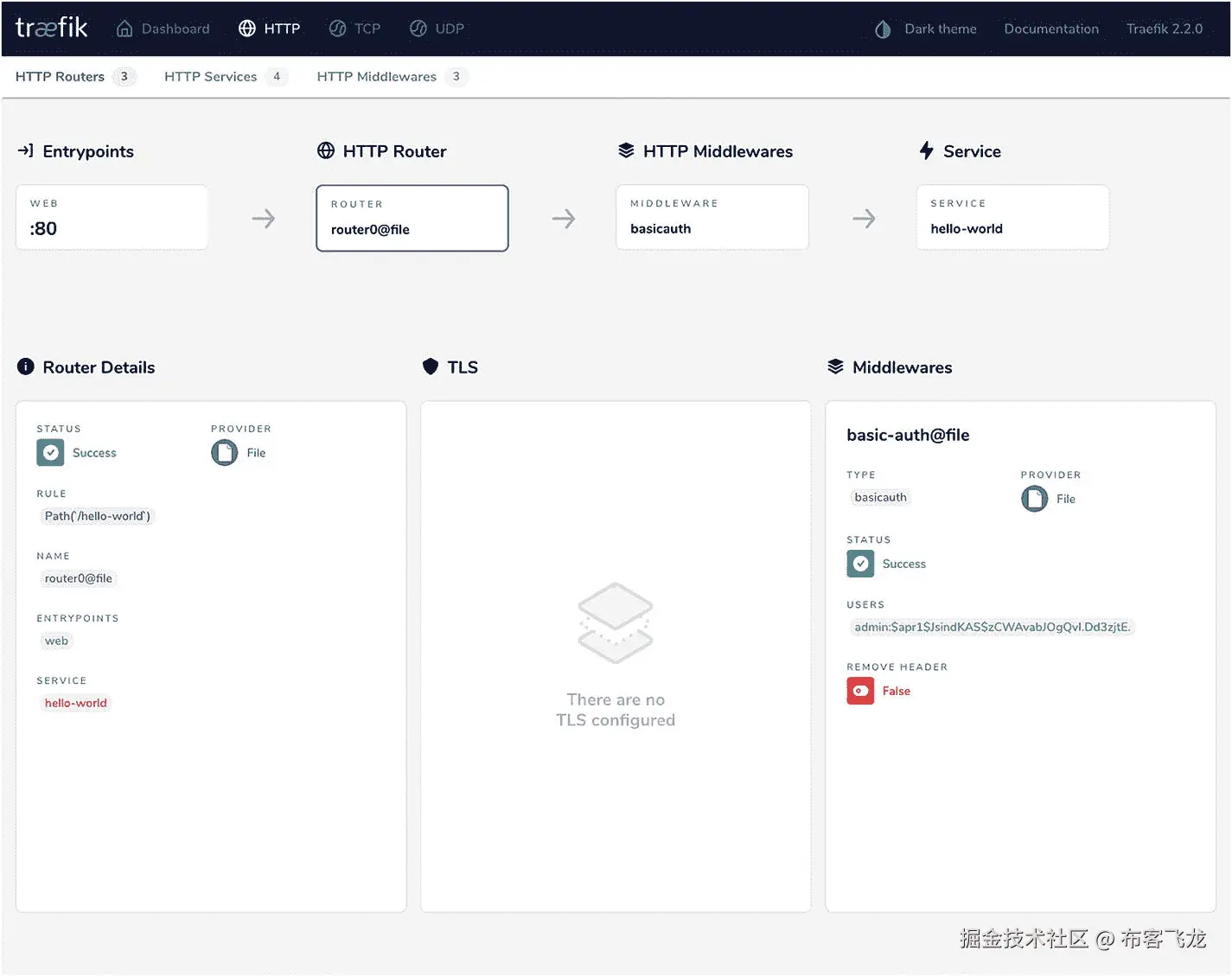Click the web entrypoints chip
Viewport: 1232px width, 976px height.
pos(56,641)
